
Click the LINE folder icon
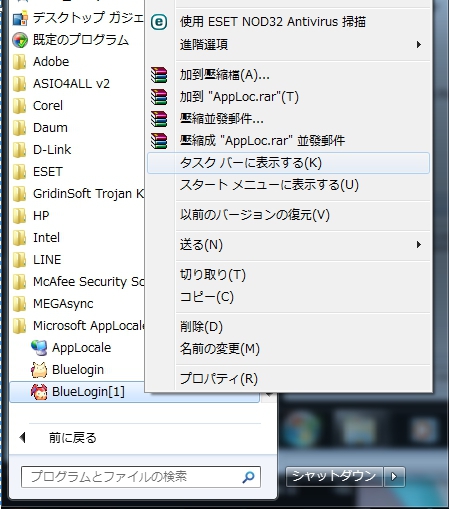(x=19, y=260)
